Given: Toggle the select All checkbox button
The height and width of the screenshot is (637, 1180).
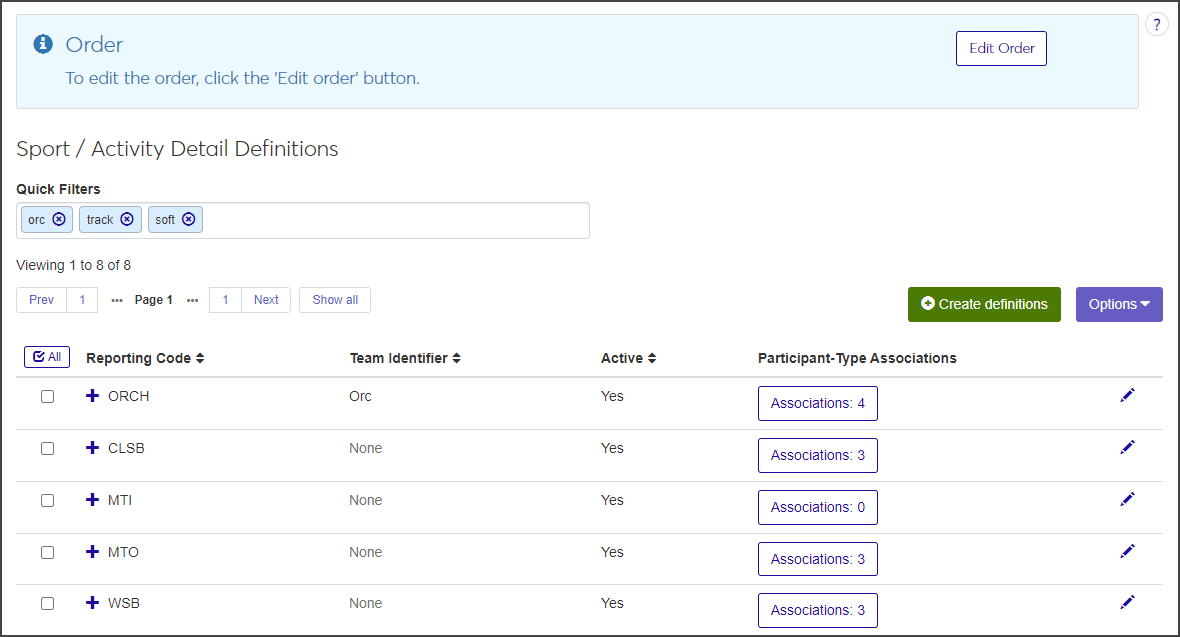Looking at the screenshot, I should pos(47,357).
